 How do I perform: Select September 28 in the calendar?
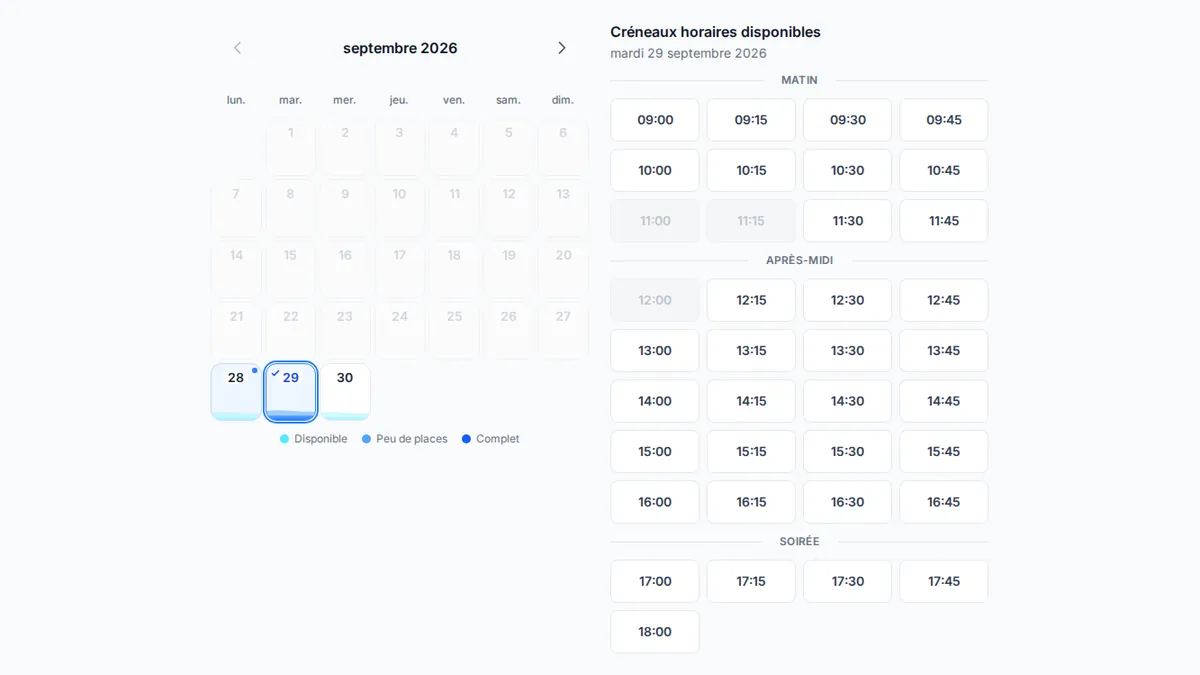click(x=236, y=392)
